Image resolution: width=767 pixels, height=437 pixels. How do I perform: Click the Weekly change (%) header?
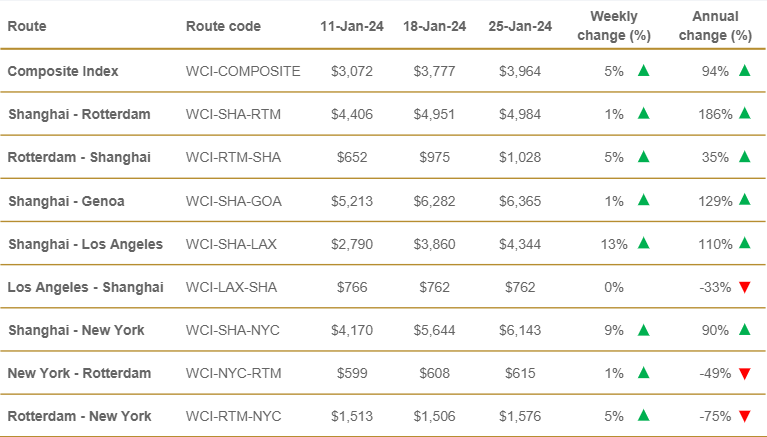click(614, 26)
